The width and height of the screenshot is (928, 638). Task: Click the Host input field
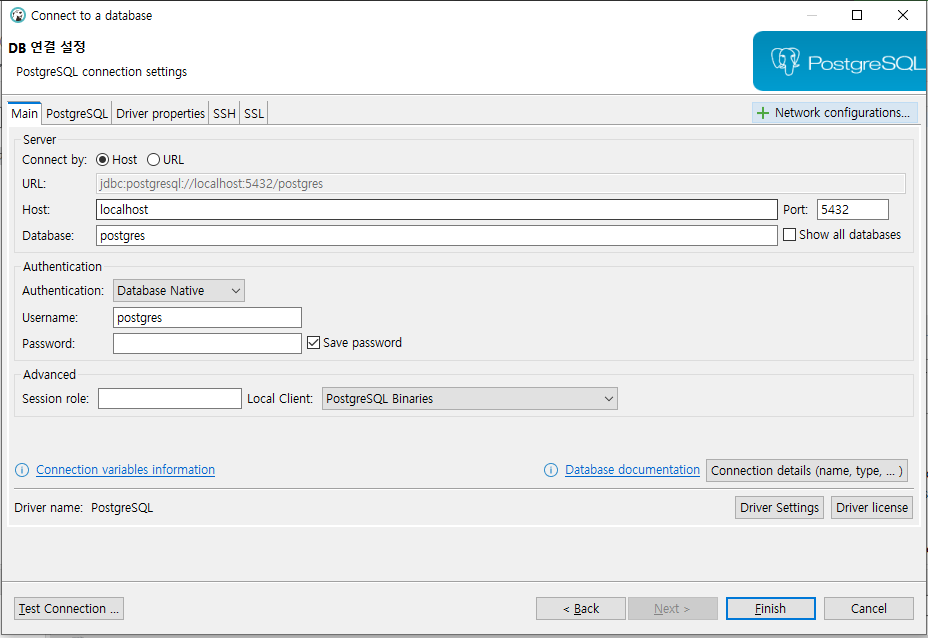tap(437, 210)
